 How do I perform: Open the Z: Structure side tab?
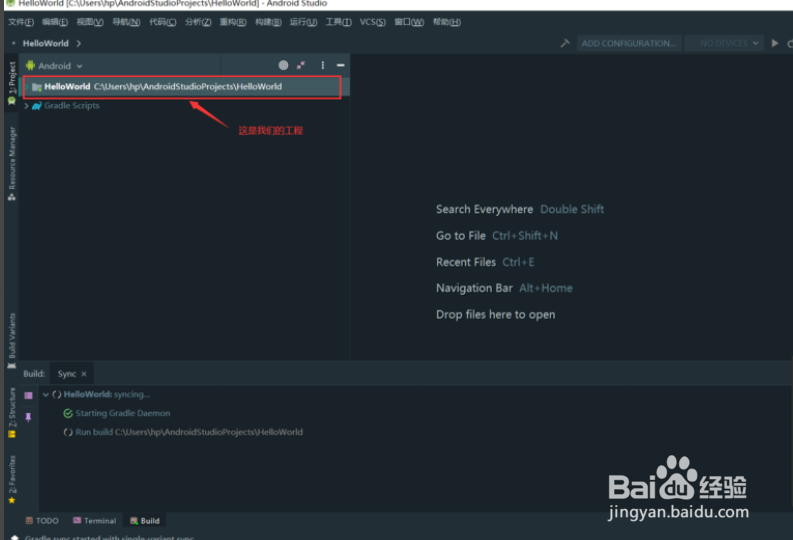coord(12,413)
